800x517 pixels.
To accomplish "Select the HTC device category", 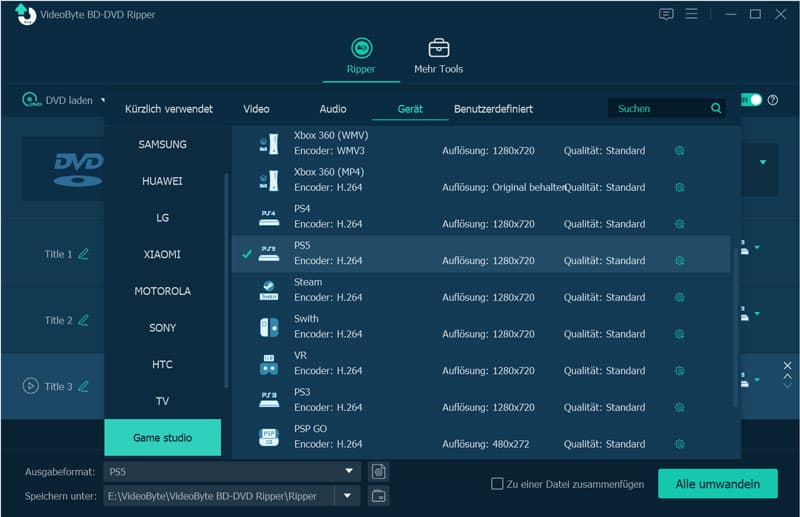I will [x=163, y=364].
